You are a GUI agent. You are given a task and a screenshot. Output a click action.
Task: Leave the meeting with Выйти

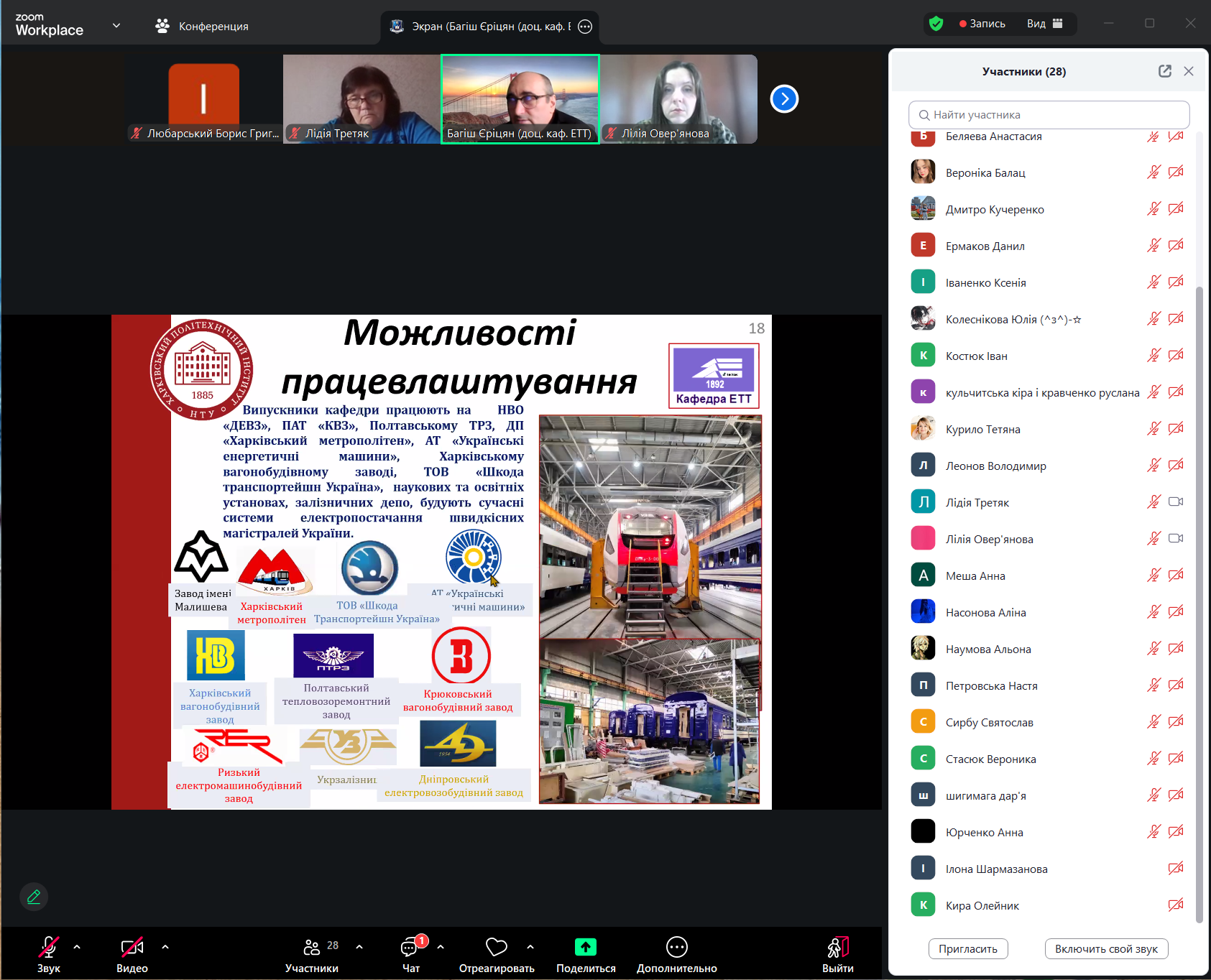(x=838, y=954)
